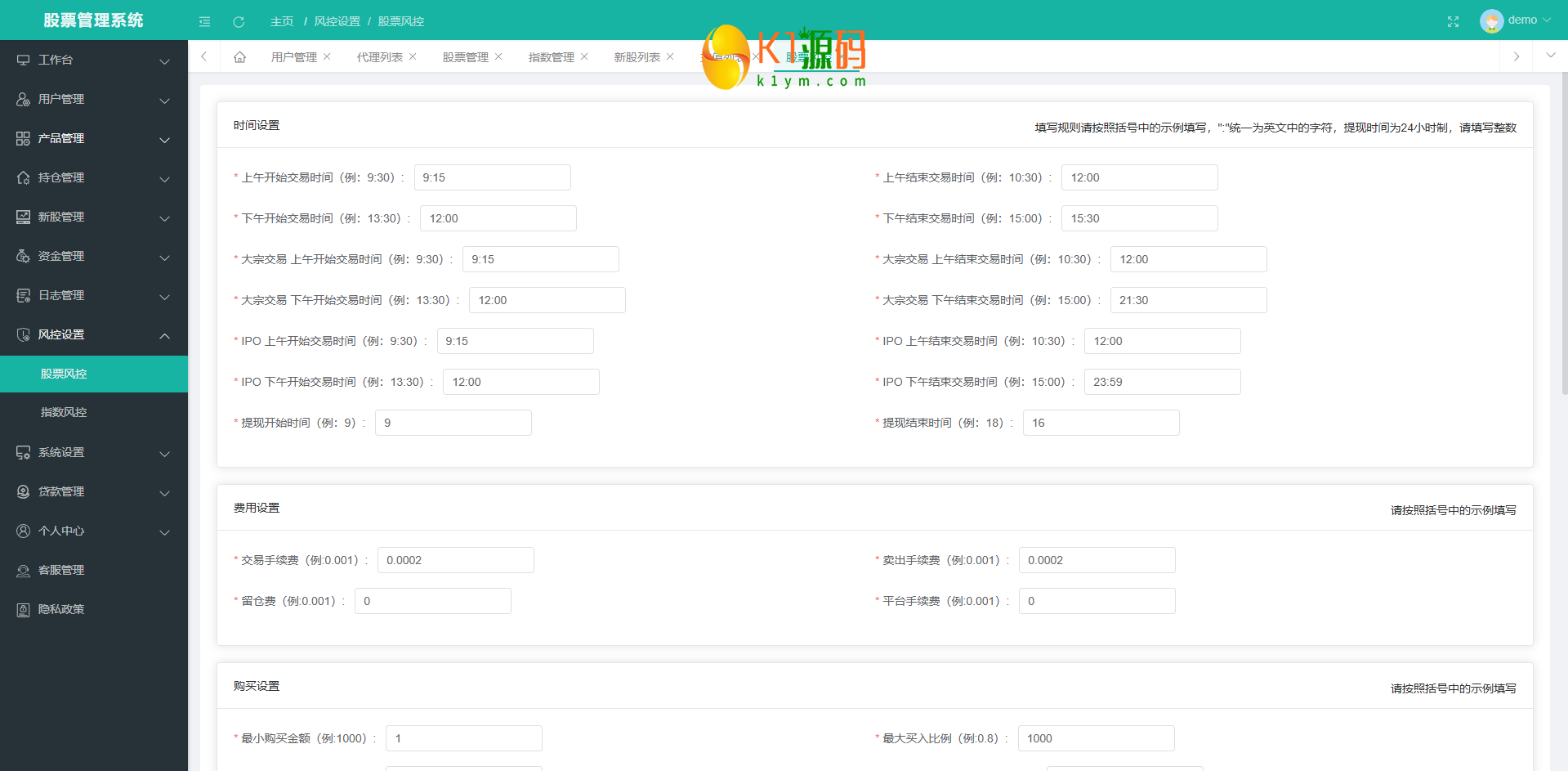
Task: Switch to the 代理列表 tab
Action: click(379, 57)
